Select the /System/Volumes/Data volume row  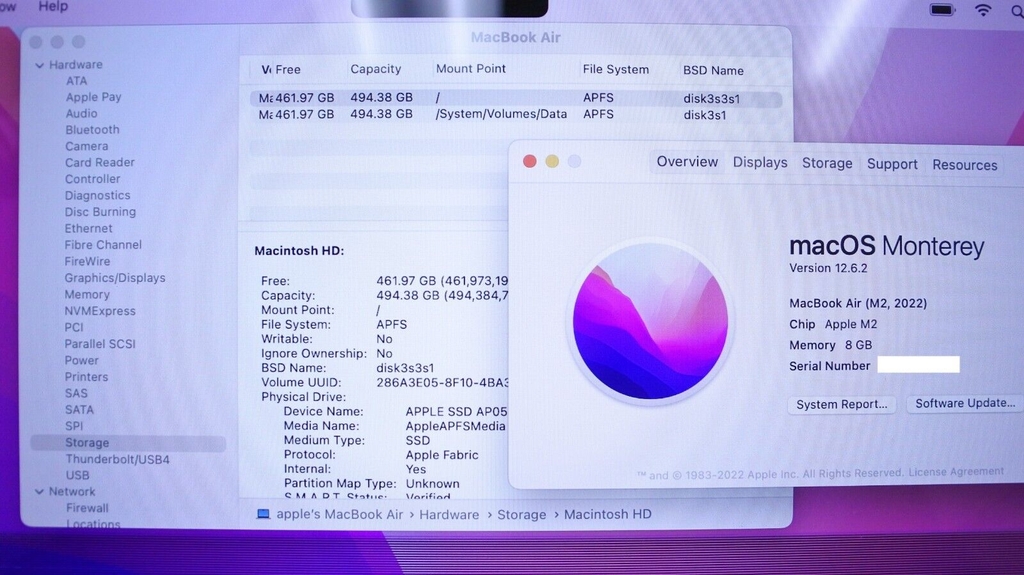pyautogui.click(x=516, y=114)
